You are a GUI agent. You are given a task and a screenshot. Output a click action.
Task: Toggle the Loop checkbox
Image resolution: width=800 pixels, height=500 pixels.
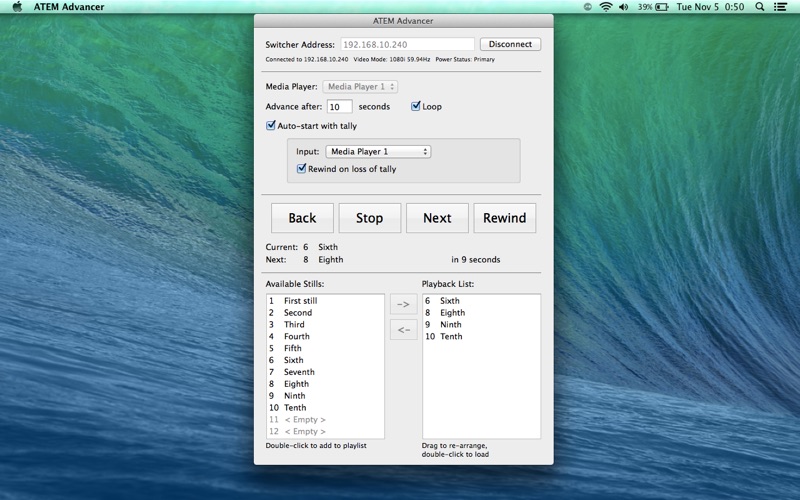click(415, 106)
